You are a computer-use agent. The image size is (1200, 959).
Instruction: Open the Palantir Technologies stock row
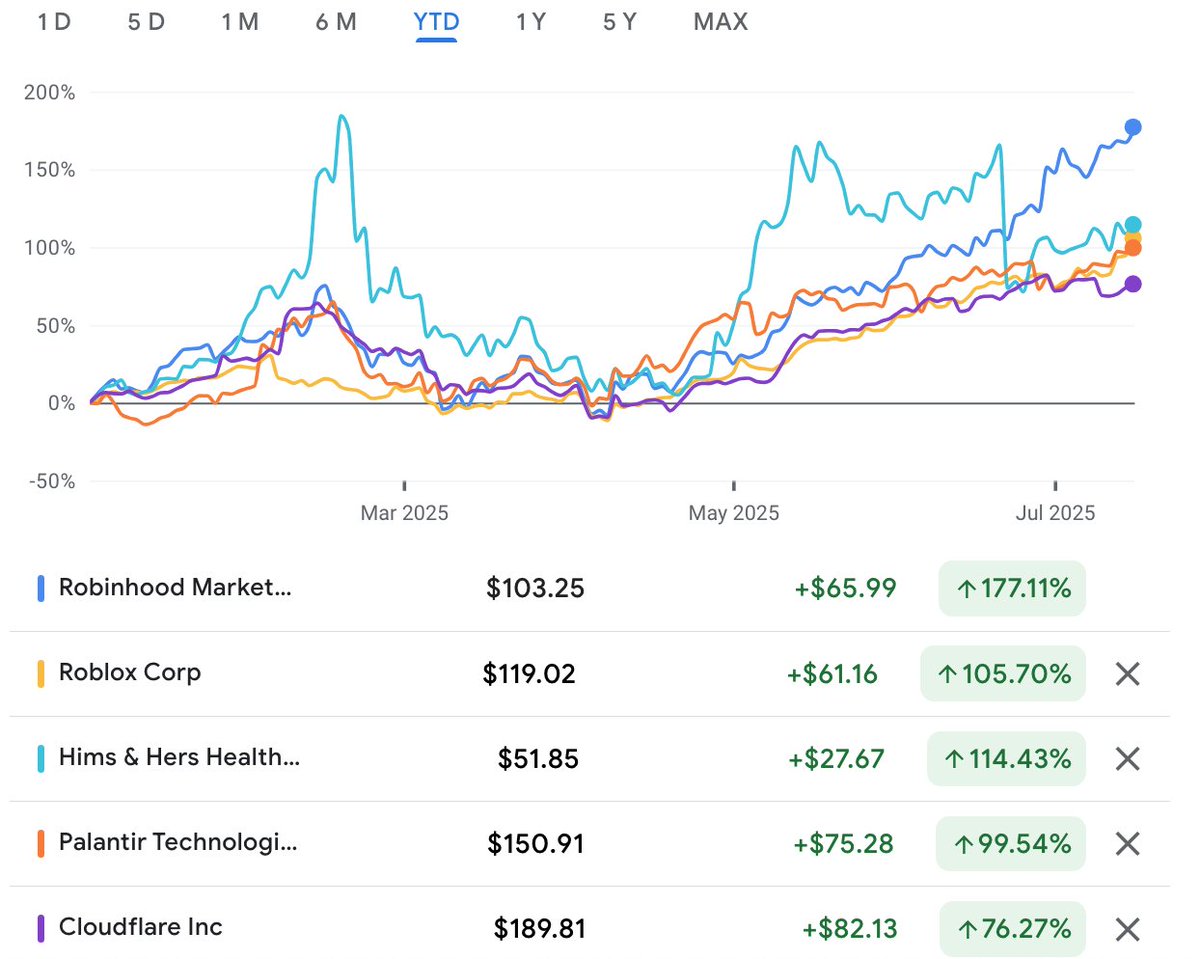pyautogui.click(x=590, y=844)
